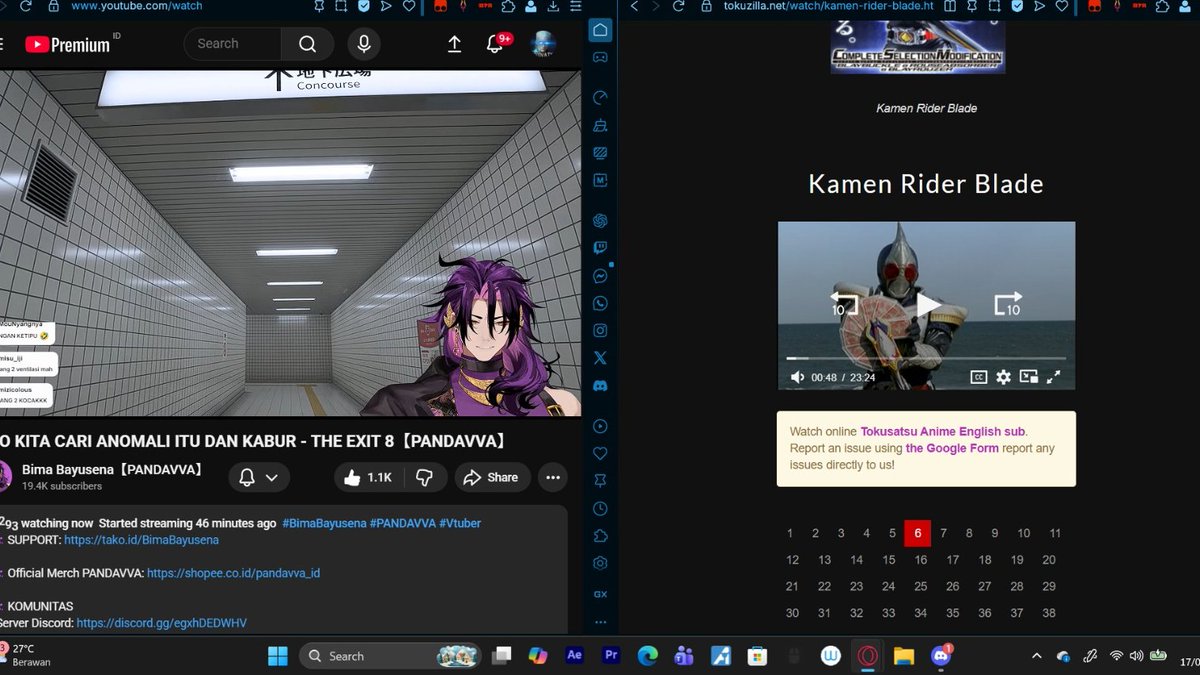Open Messenger in the Opera GX sidebar
This screenshot has width=1200, height=675.
600,275
